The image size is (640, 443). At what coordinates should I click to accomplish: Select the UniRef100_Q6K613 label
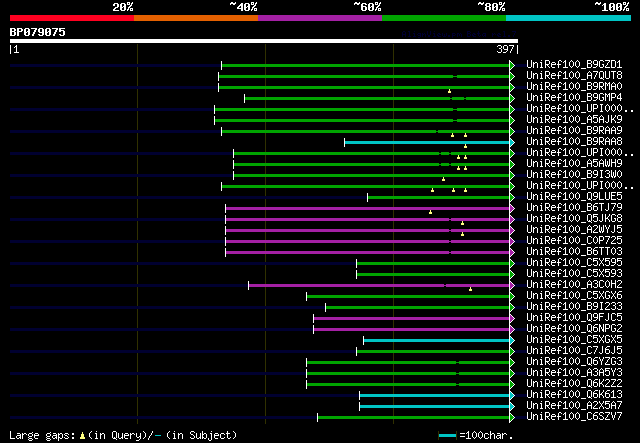pyautogui.click(x=574, y=395)
